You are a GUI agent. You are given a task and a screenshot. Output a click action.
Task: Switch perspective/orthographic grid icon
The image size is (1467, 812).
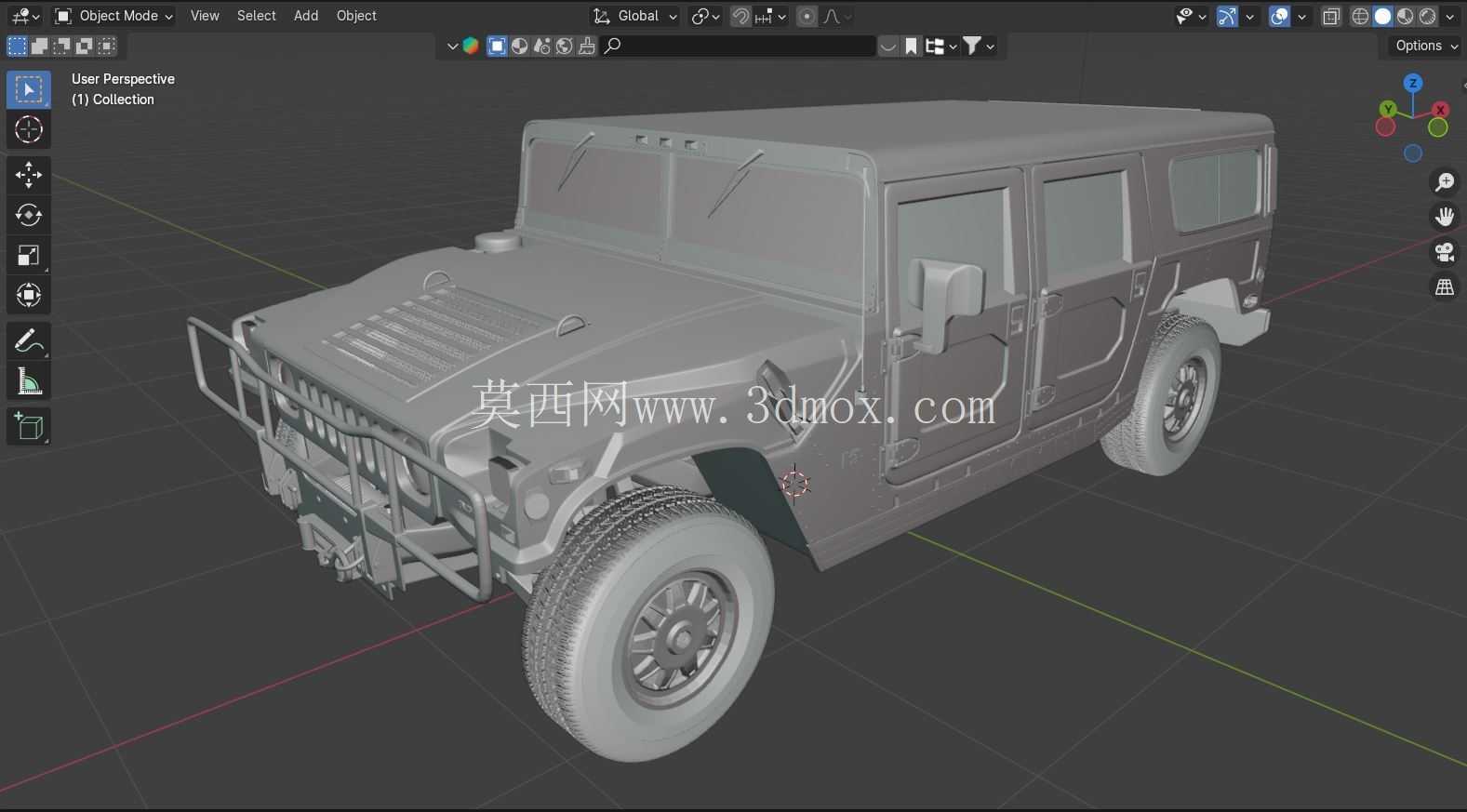pyautogui.click(x=1444, y=287)
